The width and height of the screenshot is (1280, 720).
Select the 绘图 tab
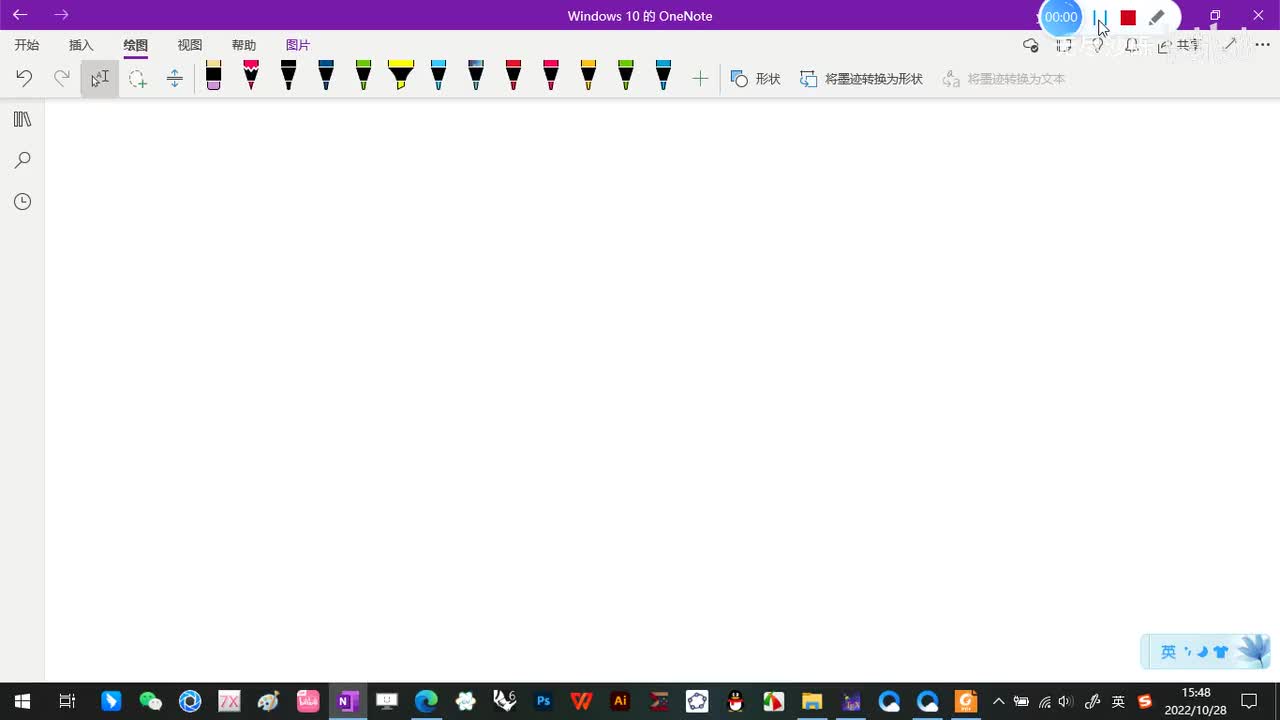pyautogui.click(x=136, y=45)
